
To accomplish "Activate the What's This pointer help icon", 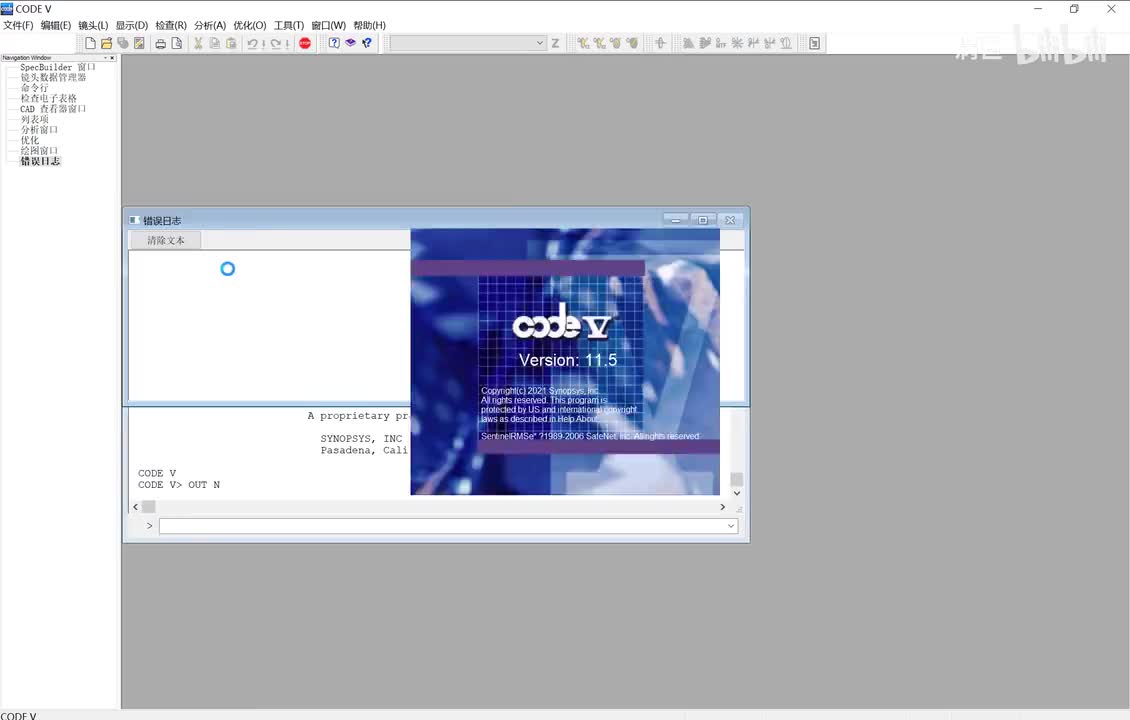I will coord(367,43).
